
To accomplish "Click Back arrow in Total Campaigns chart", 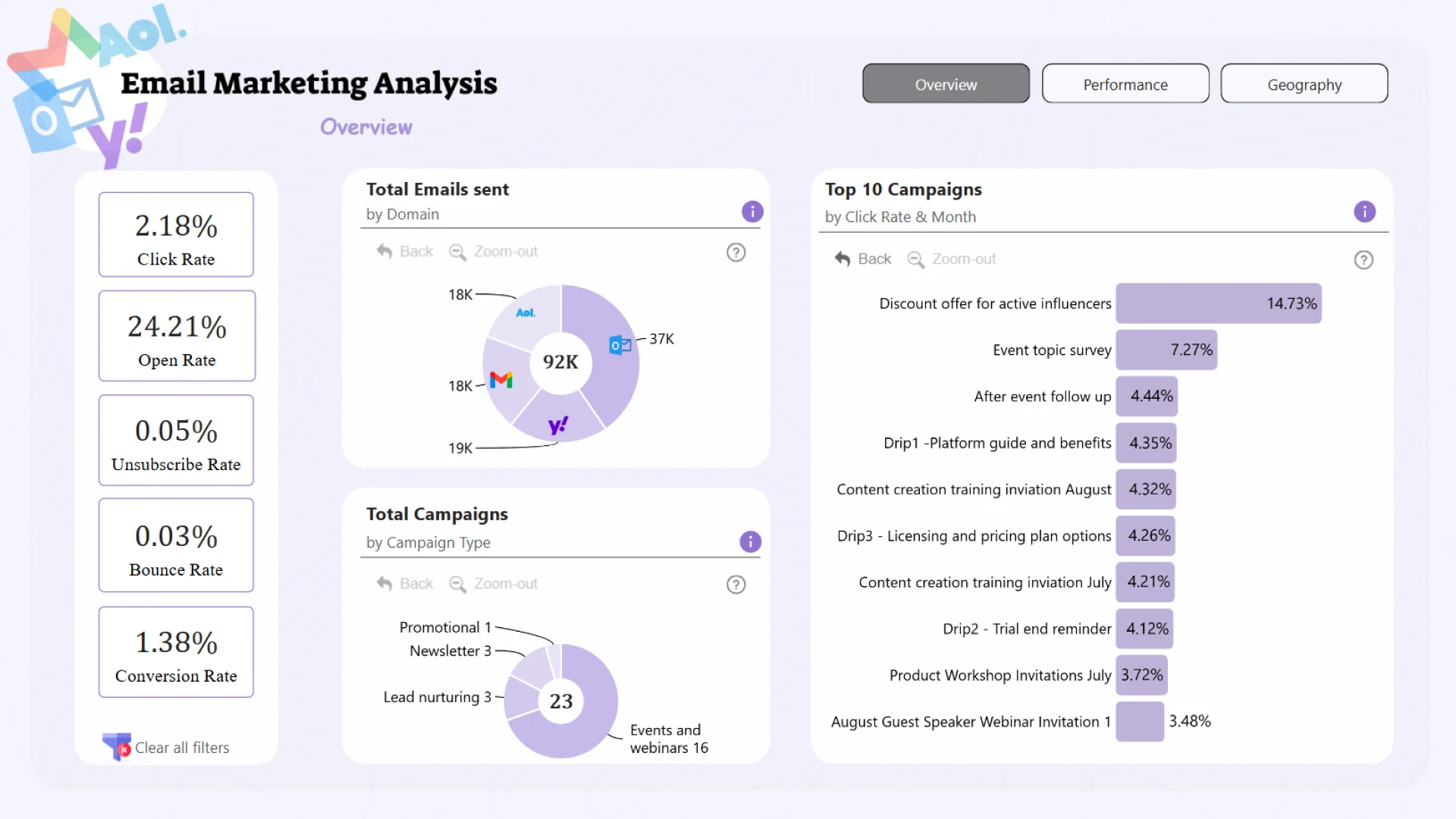I will tap(384, 583).
